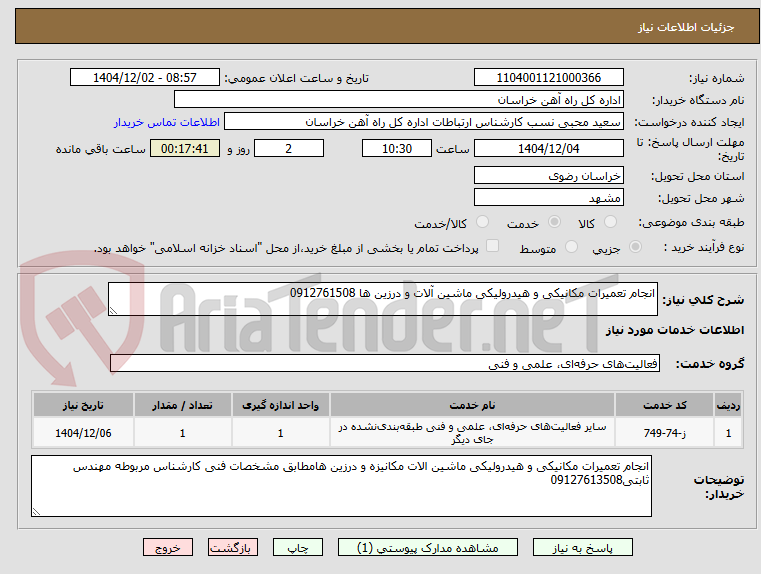Click the date cell 1404/12/06
The width and height of the screenshot is (761, 574).
point(83,433)
